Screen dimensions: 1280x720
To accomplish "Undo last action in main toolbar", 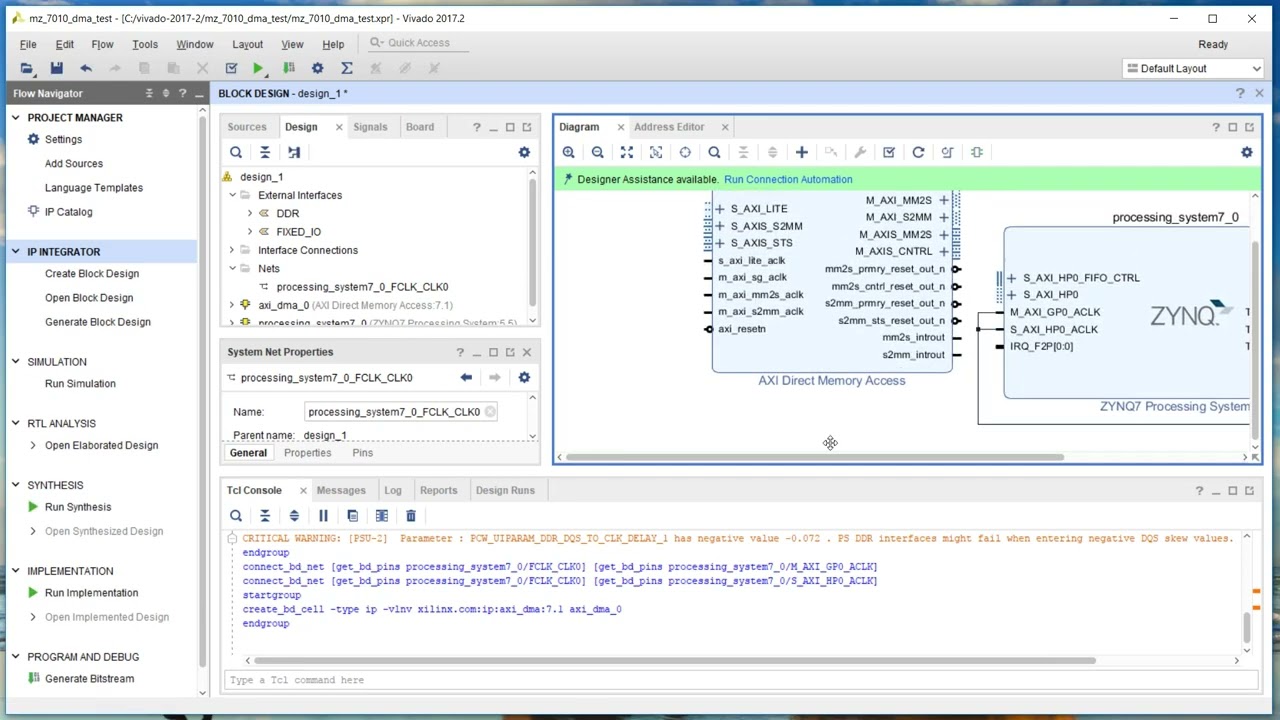I will coord(86,68).
